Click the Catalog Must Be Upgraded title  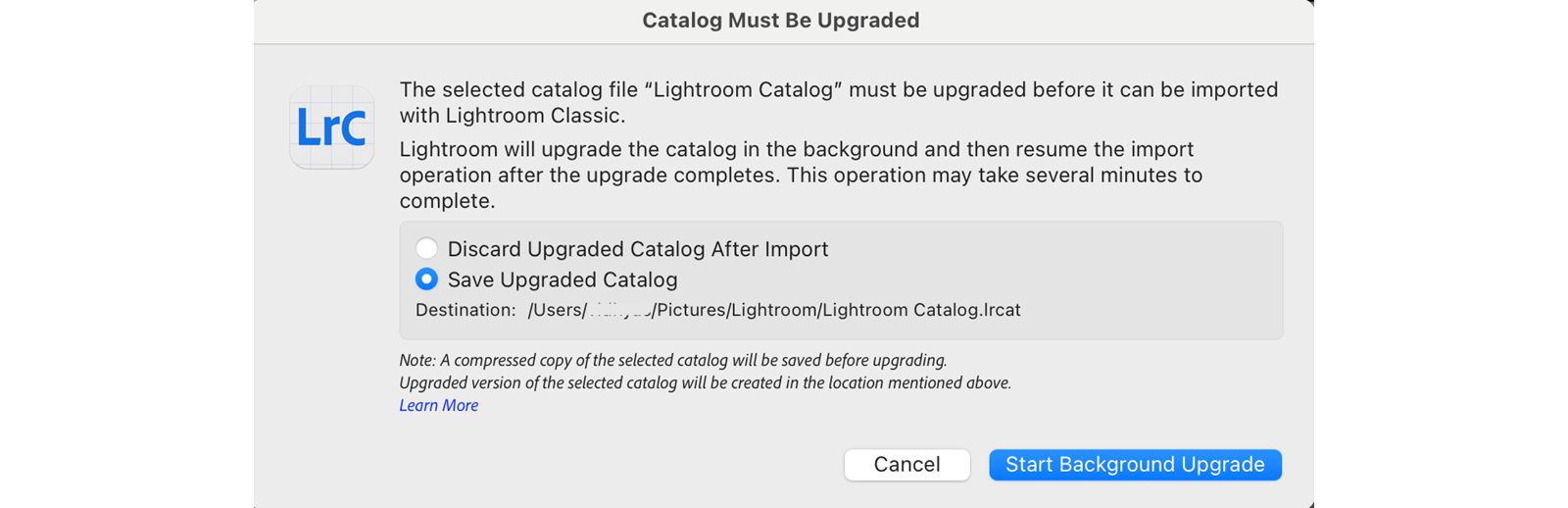pyautogui.click(x=780, y=21)
